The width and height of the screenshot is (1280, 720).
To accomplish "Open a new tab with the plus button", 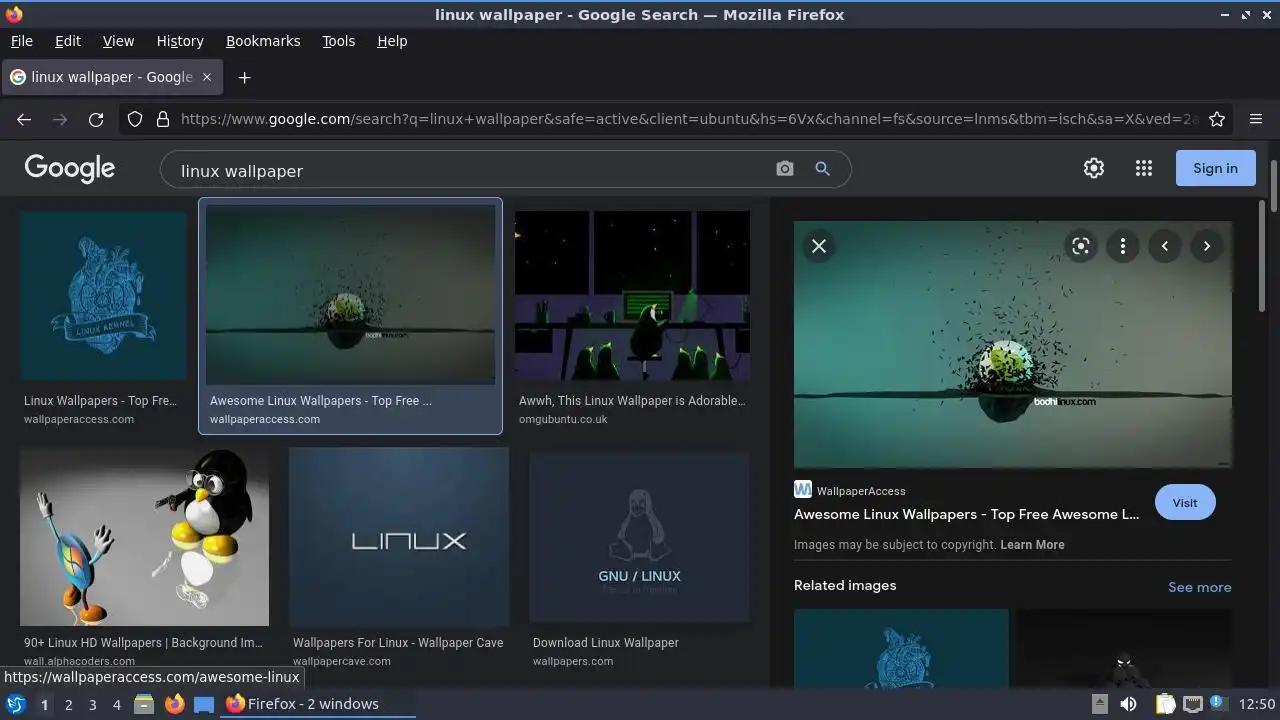I will click(x=244, y=77).
